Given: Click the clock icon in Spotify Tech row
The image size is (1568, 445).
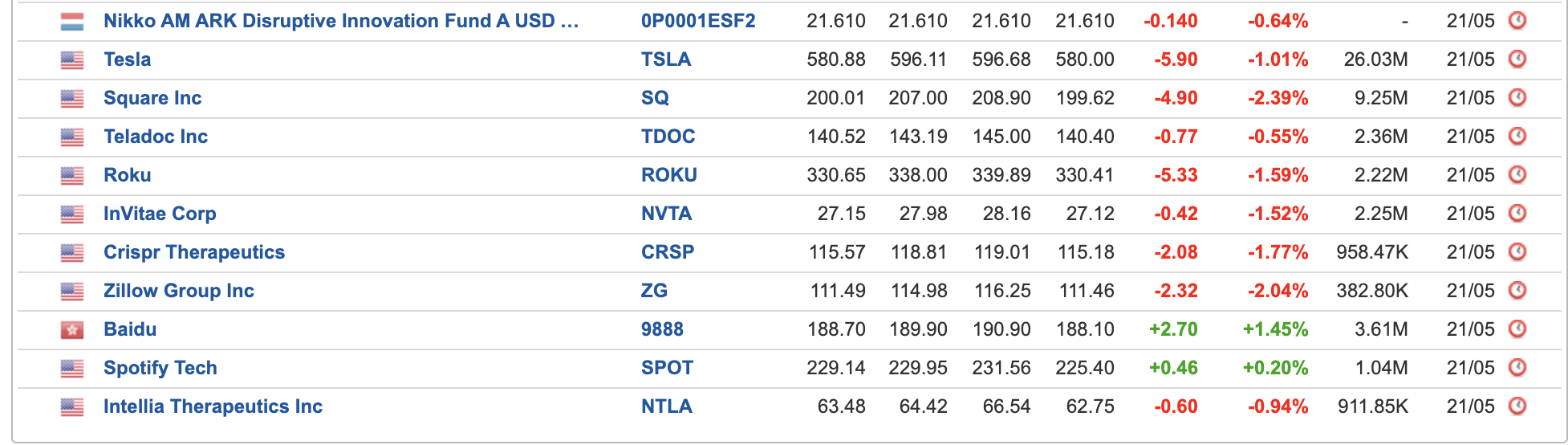Looking at the screenshot, I should pos(1517,367).
